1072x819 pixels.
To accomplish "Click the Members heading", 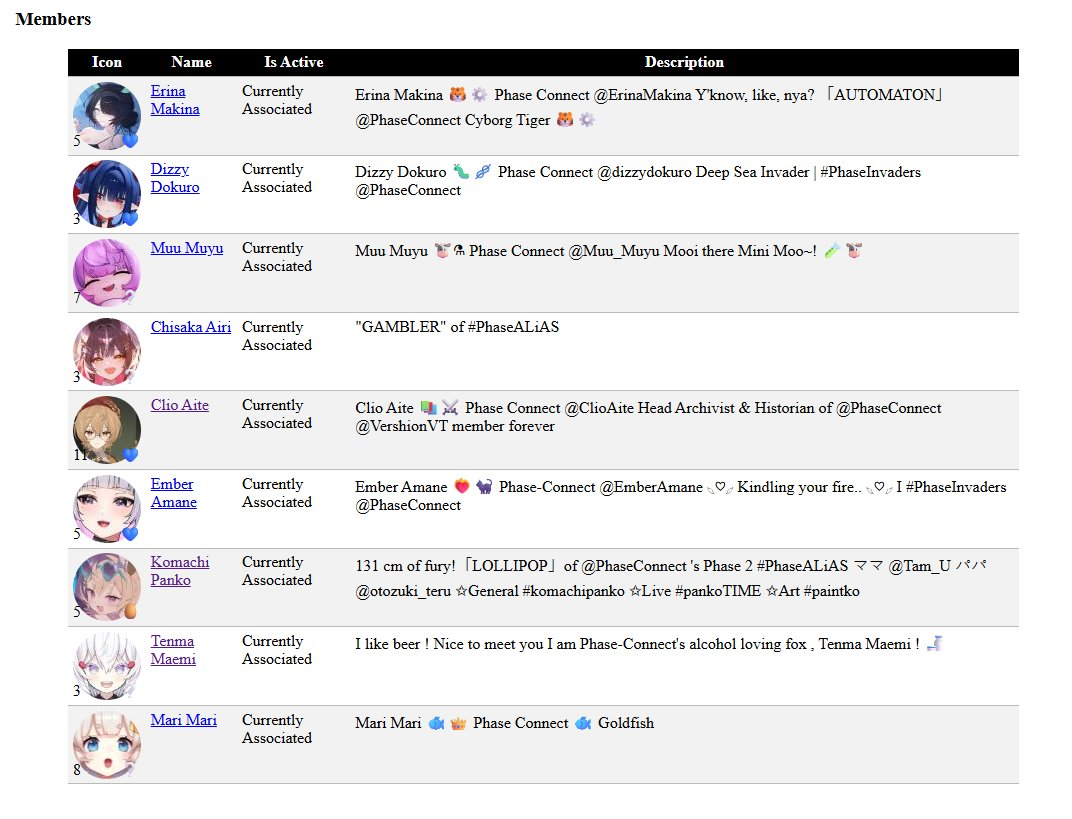I will click(53, 19).
